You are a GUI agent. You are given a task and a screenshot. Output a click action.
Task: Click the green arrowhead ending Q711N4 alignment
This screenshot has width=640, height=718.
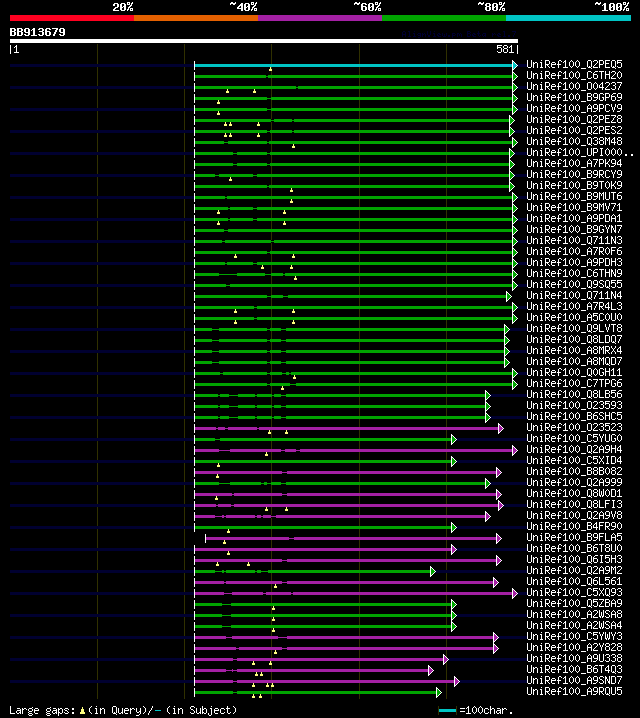pyautogui.click(x=509, y=296)
